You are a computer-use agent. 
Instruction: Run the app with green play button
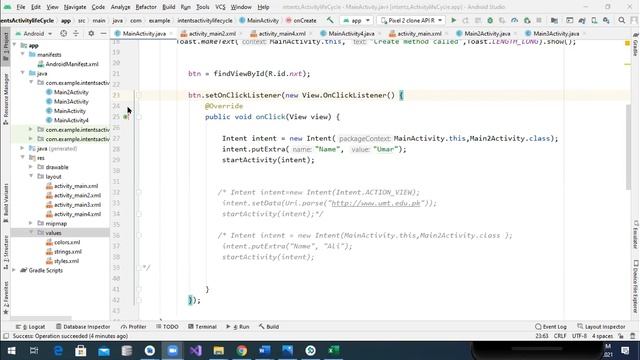[x=453, y=20]
